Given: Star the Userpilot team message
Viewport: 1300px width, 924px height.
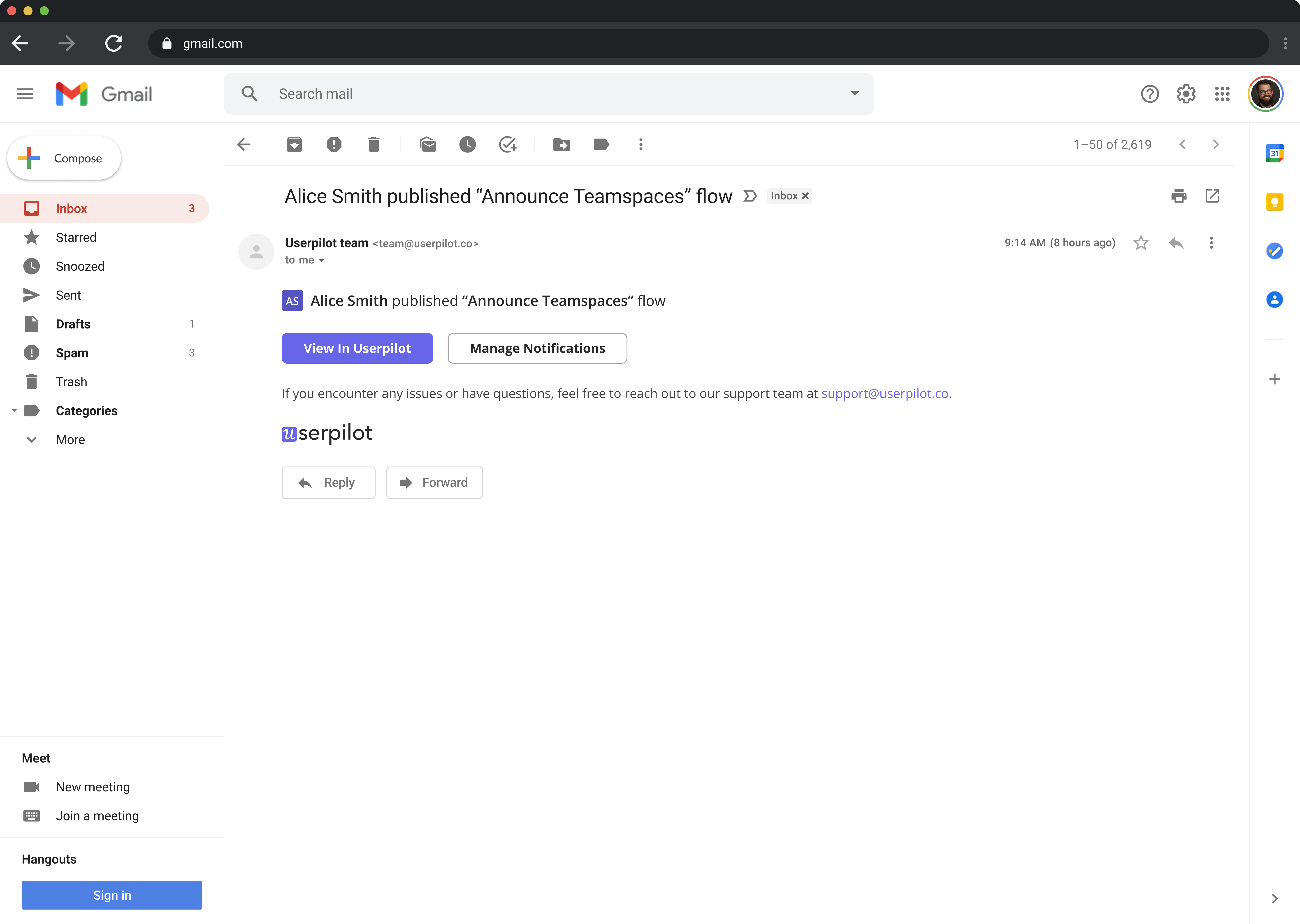Looking at the screenshot, I should 1141,243.
